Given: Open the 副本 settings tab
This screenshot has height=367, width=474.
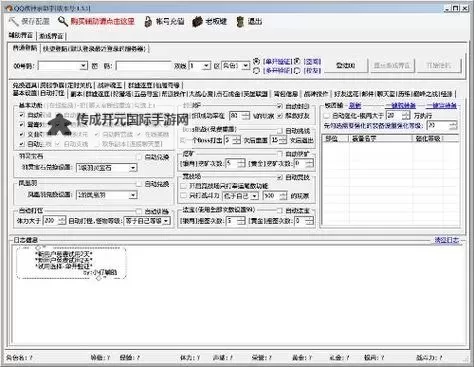Looking at the screenshot, I should pos(76,94).
